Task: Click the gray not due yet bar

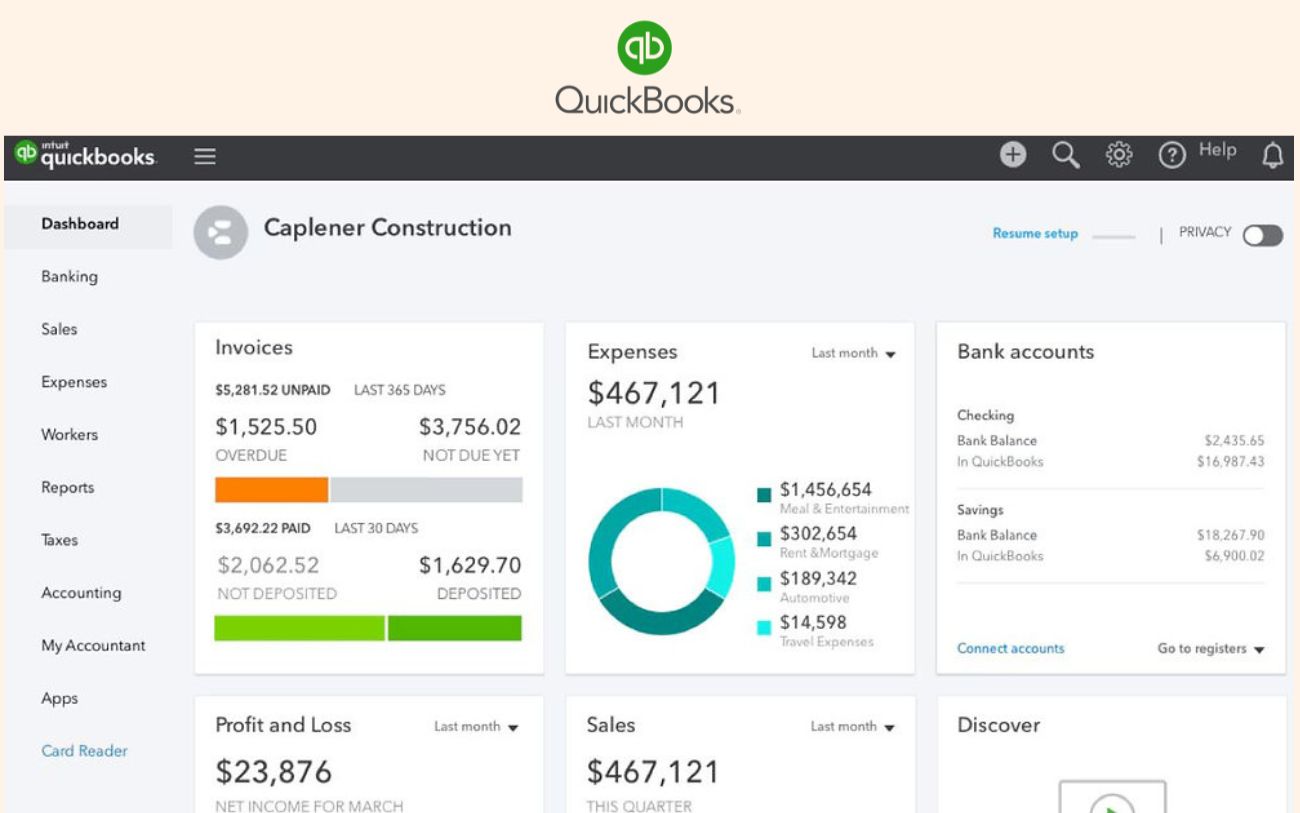Action: point(426,489)
